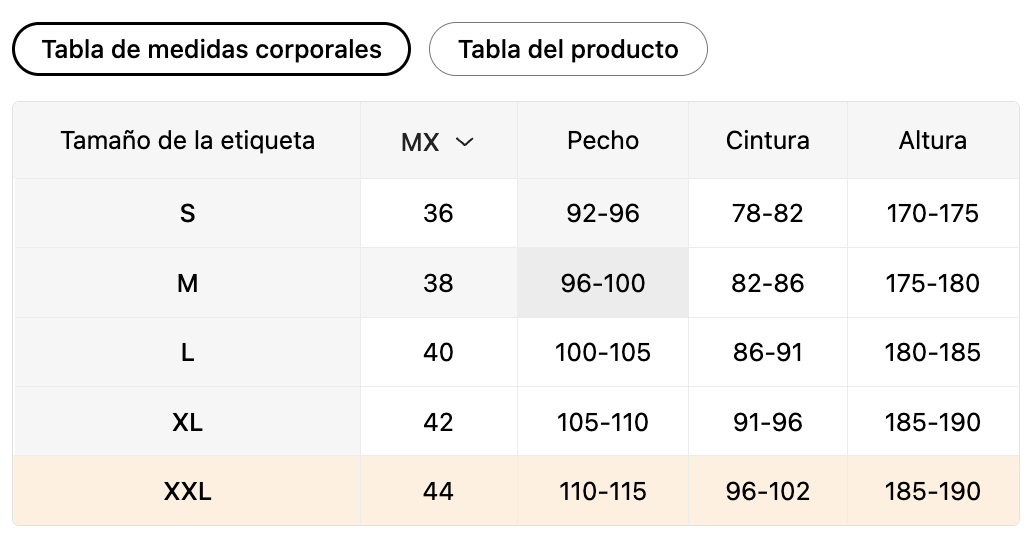
Task: Click the Pecho column header
Action: coord(603,141)
